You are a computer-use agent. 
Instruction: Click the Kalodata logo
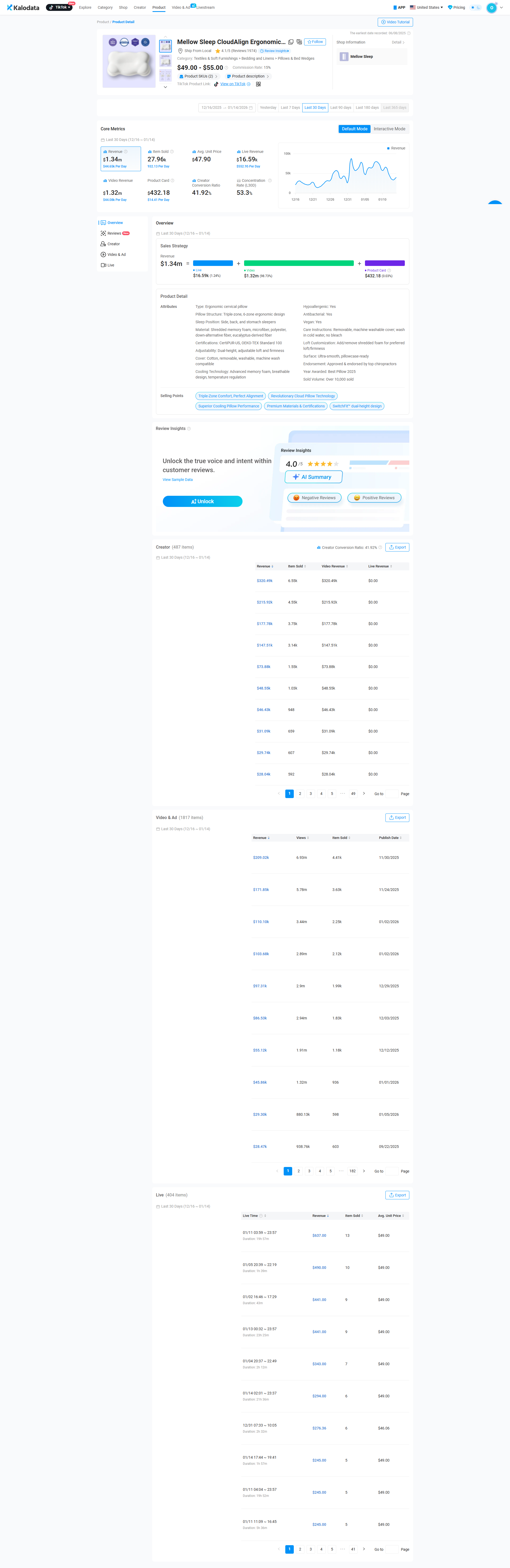click(x=23, y=8)
